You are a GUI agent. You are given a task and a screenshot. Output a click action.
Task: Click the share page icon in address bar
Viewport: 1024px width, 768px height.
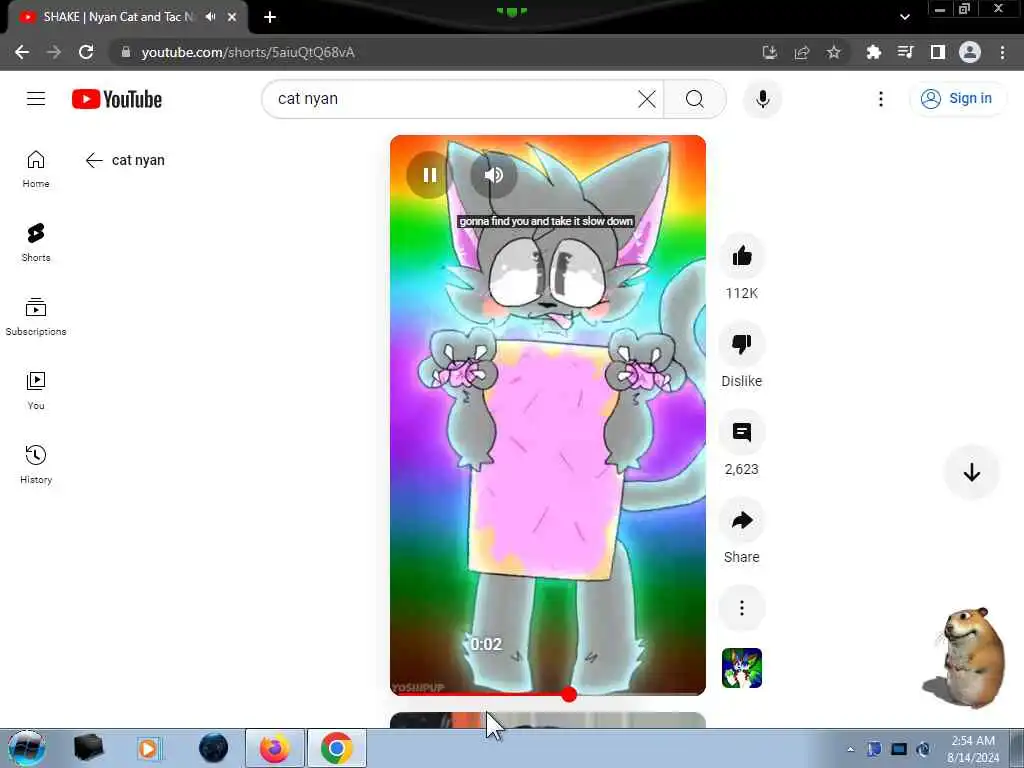(x=801, y=52)
